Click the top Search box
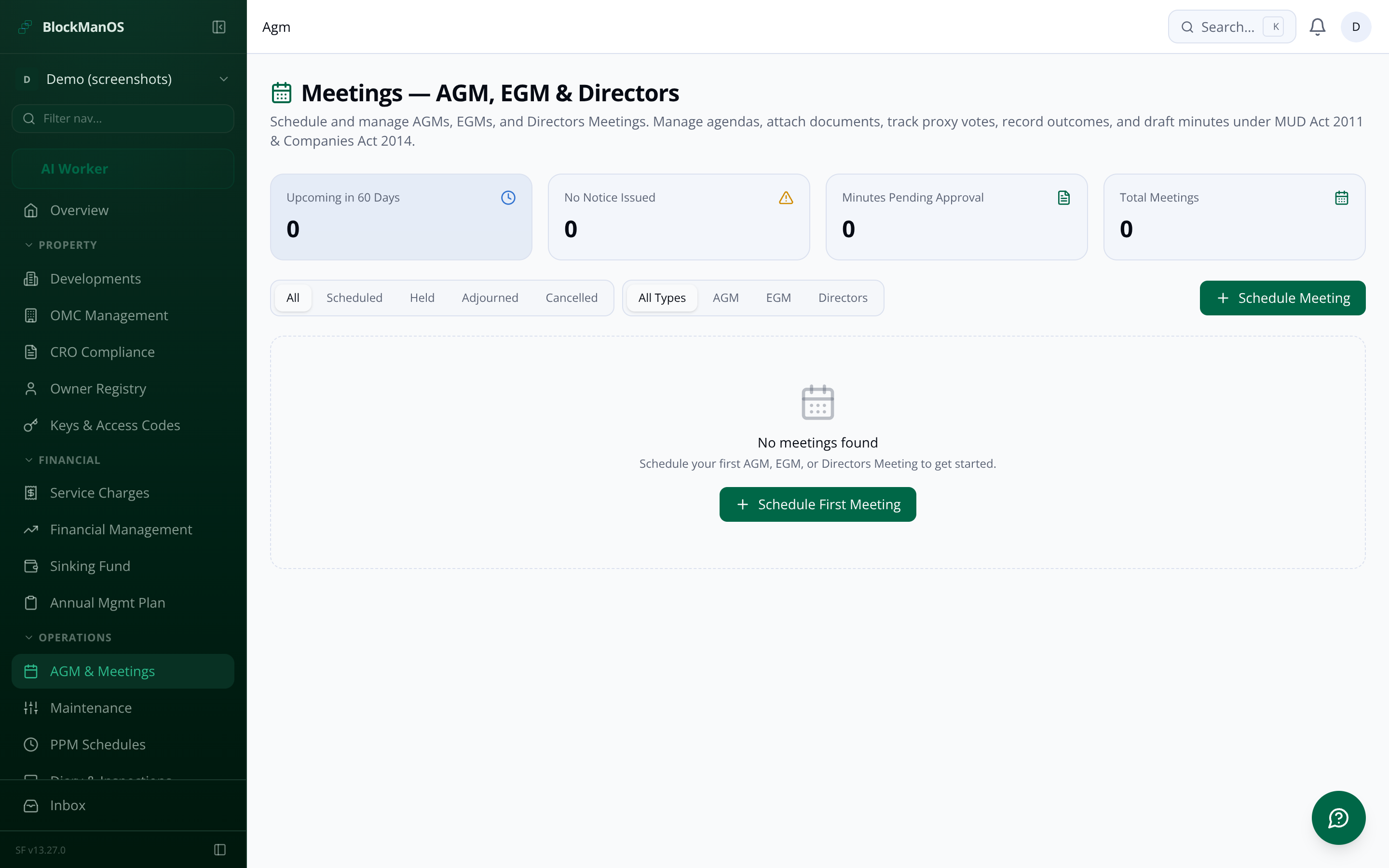 (1232, 27)
